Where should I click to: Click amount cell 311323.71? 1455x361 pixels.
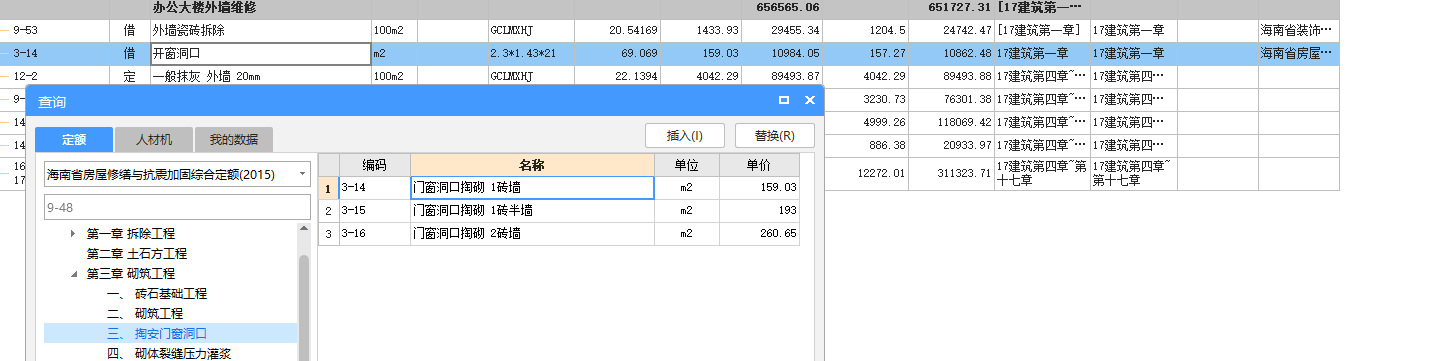951,173
